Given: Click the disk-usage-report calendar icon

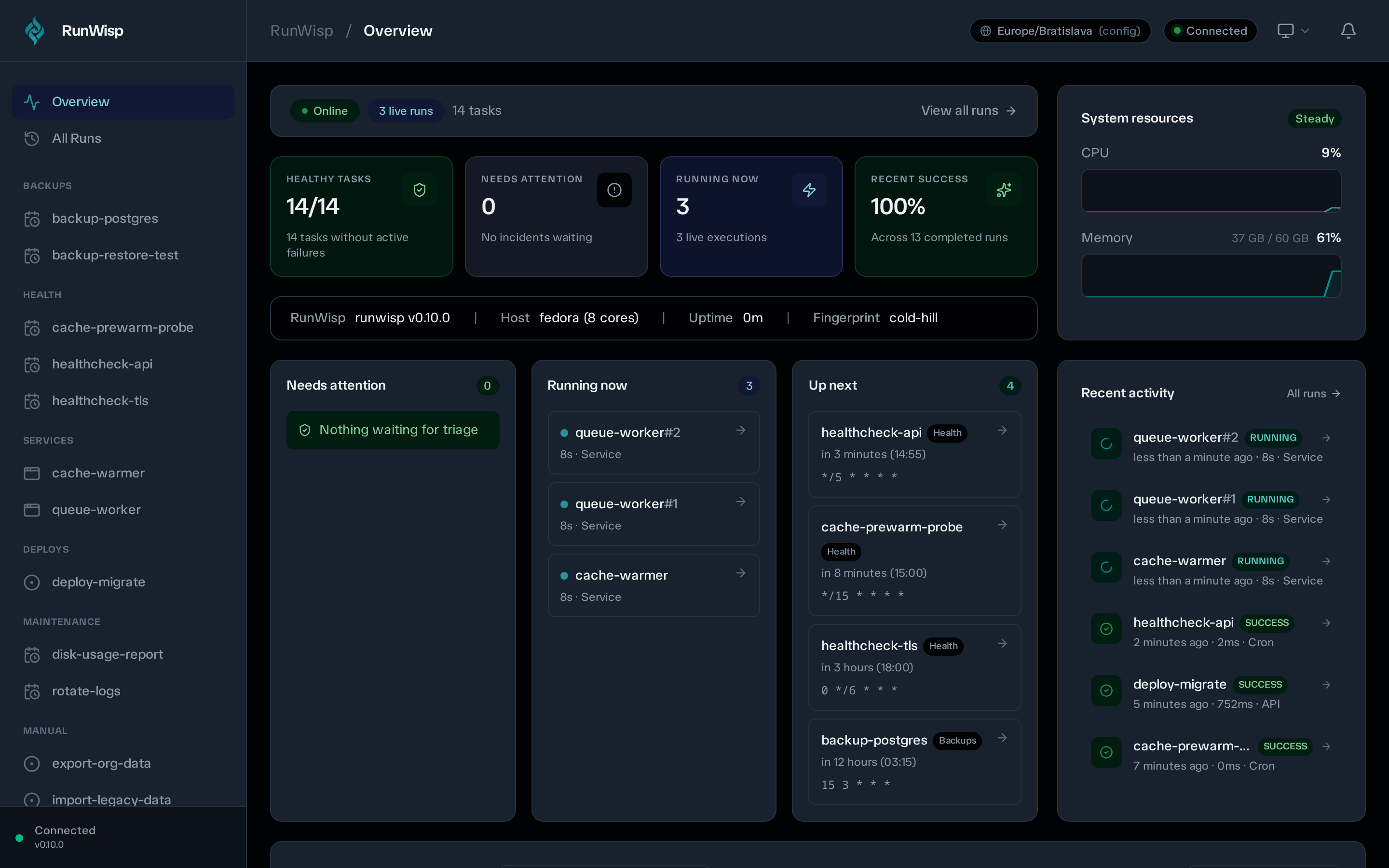Looking at the screenshot, I should tap(31, 654).
